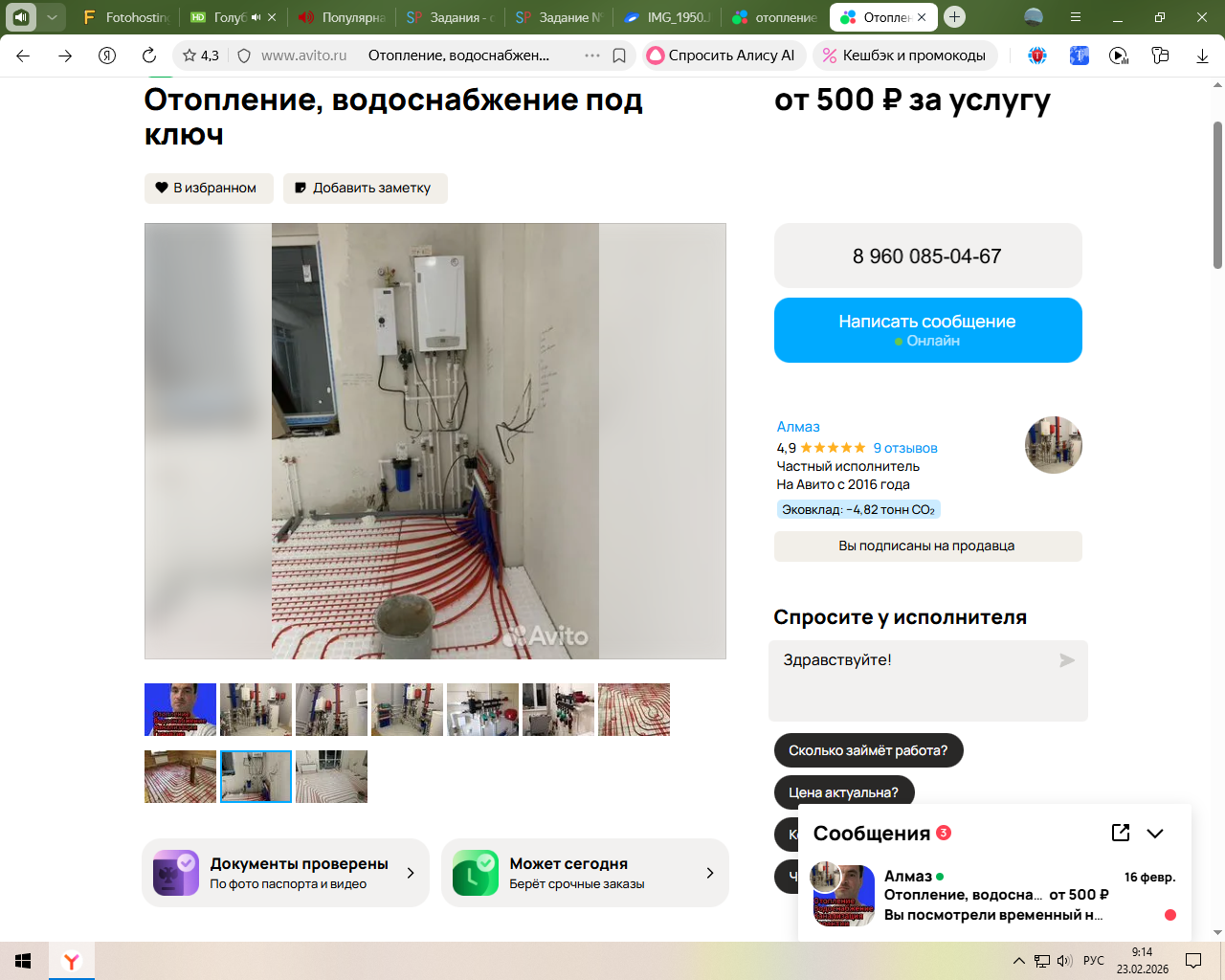Open Yandex browser from taskbar
The image size is (1225, 980).
[x=72, y=961]
